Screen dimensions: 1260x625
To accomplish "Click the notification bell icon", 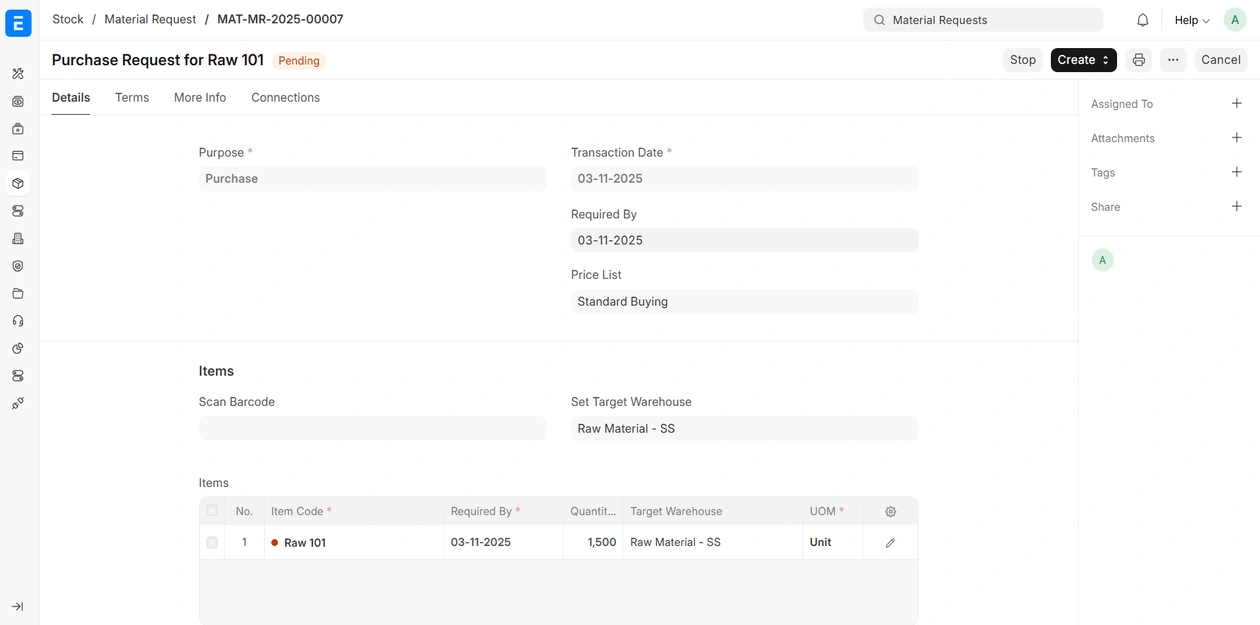I will click(x=1142, y=20).
